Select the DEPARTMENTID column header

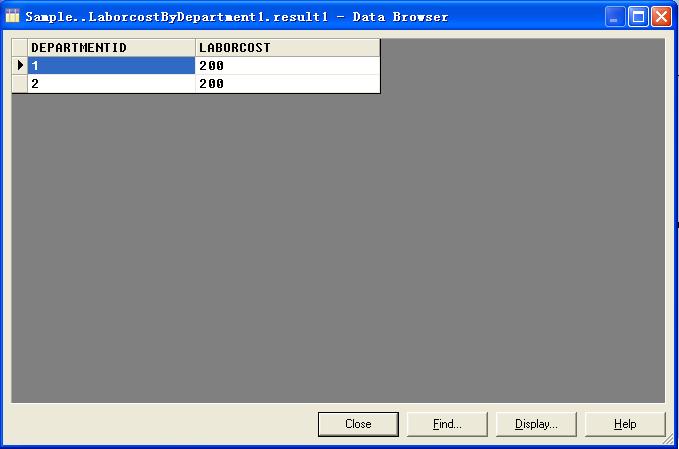(111, 48)
